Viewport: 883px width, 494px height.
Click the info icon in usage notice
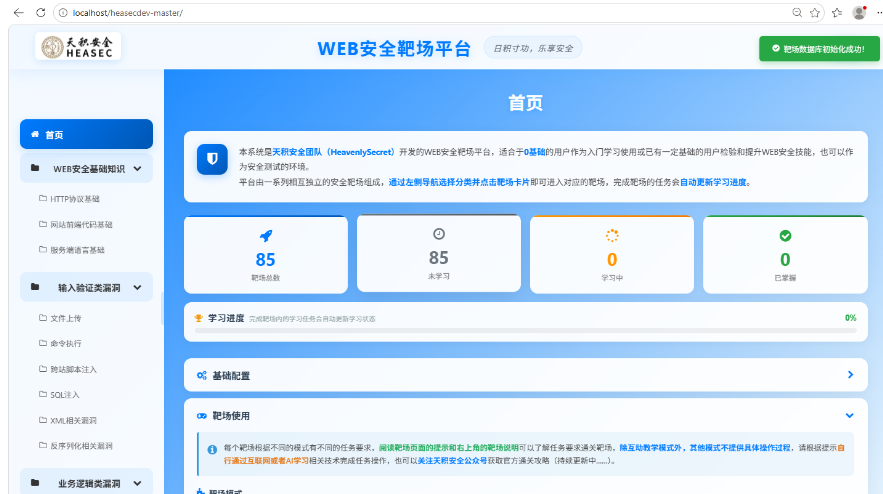click(212, 450)
